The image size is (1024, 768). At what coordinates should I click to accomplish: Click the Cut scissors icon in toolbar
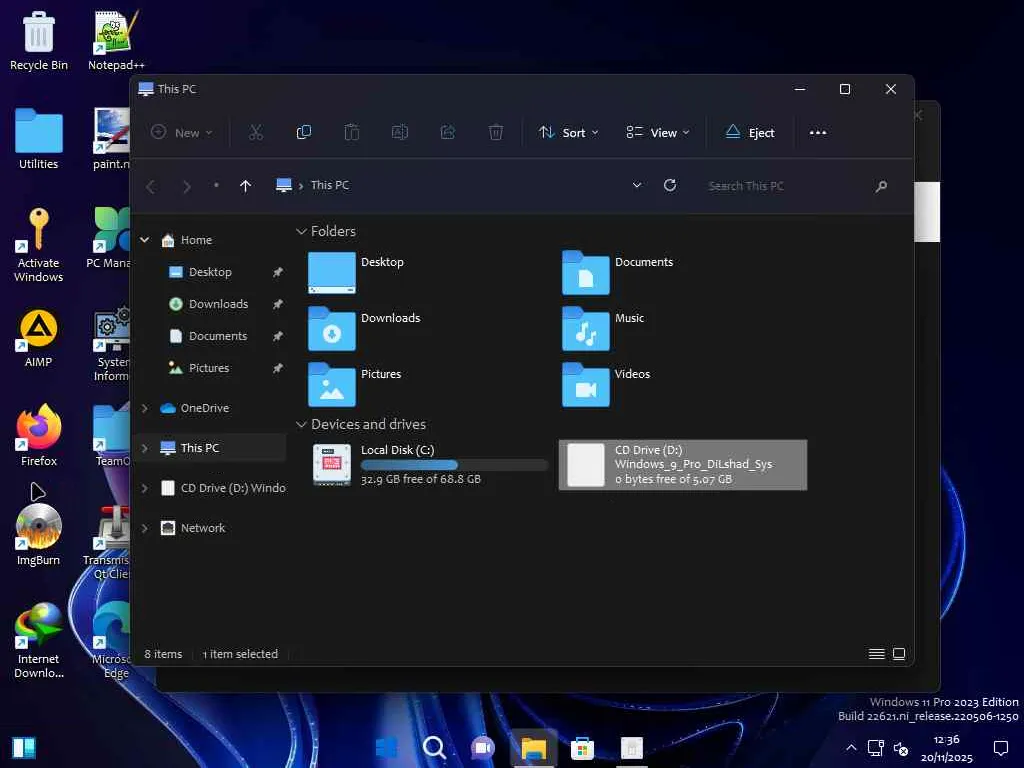255,133
